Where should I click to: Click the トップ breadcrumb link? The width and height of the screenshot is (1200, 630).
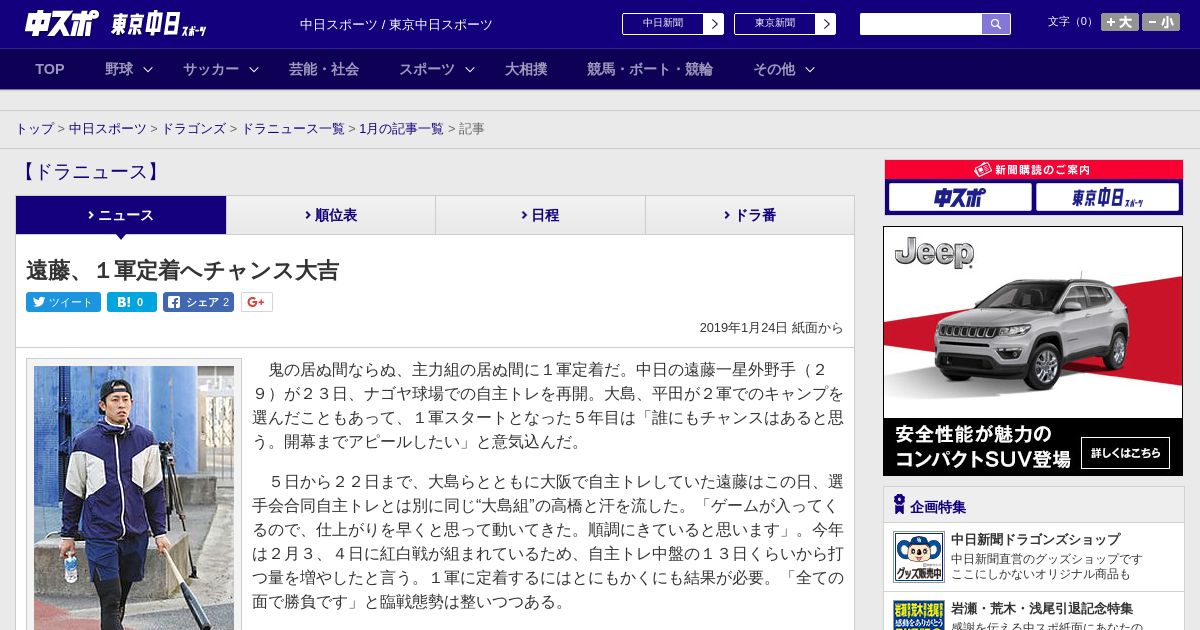[35, 129]
